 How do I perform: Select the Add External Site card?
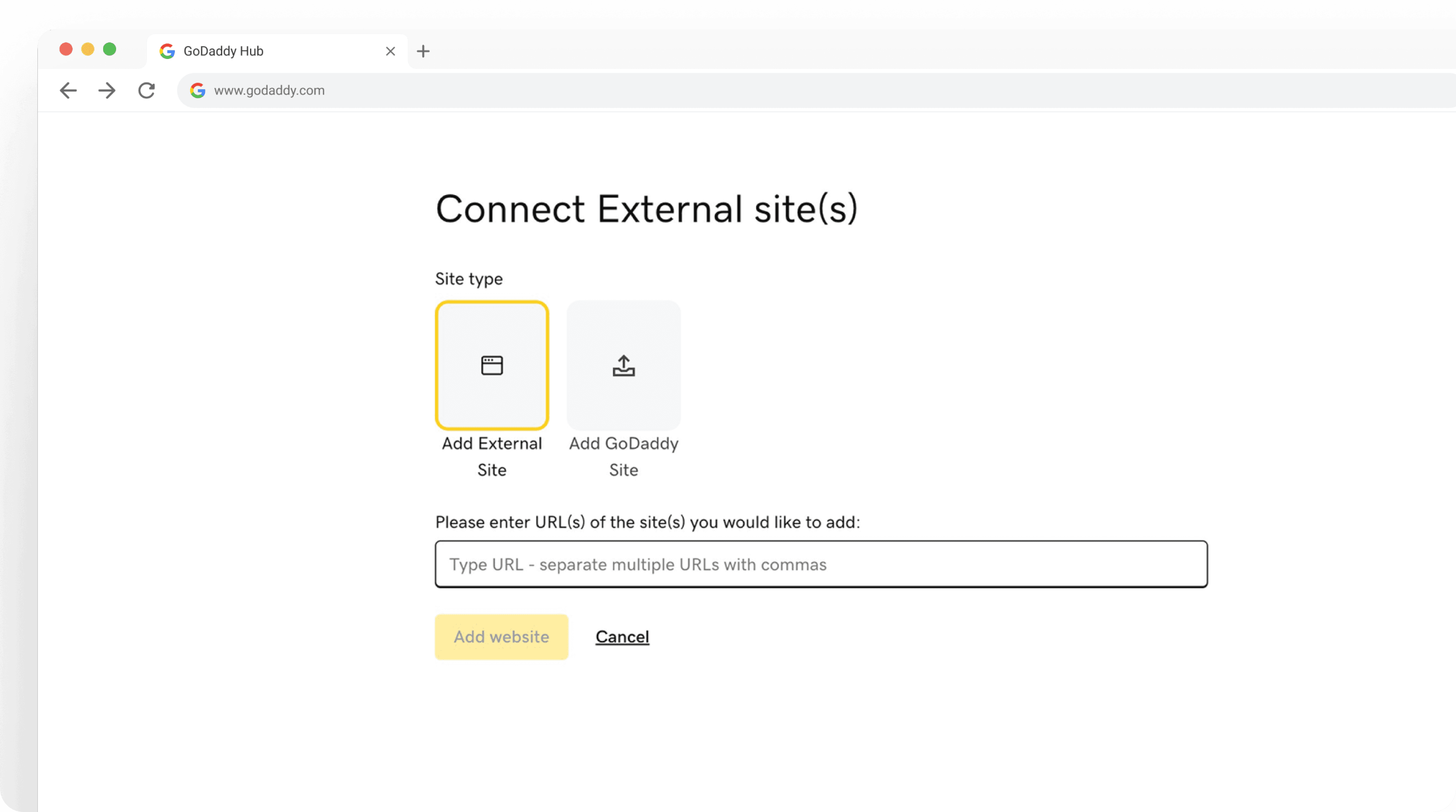tap(492, 365)
